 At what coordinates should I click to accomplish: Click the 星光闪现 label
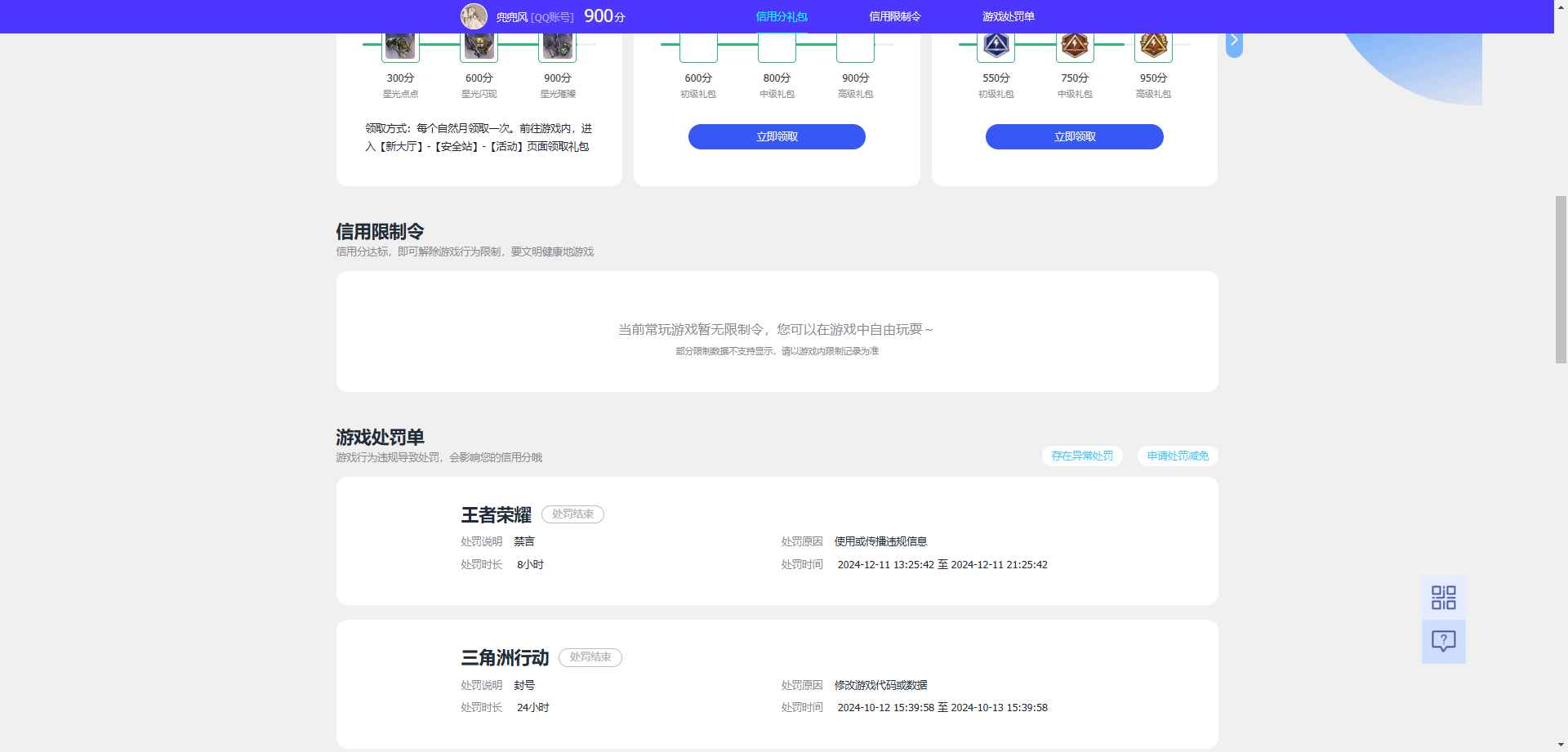479,94
